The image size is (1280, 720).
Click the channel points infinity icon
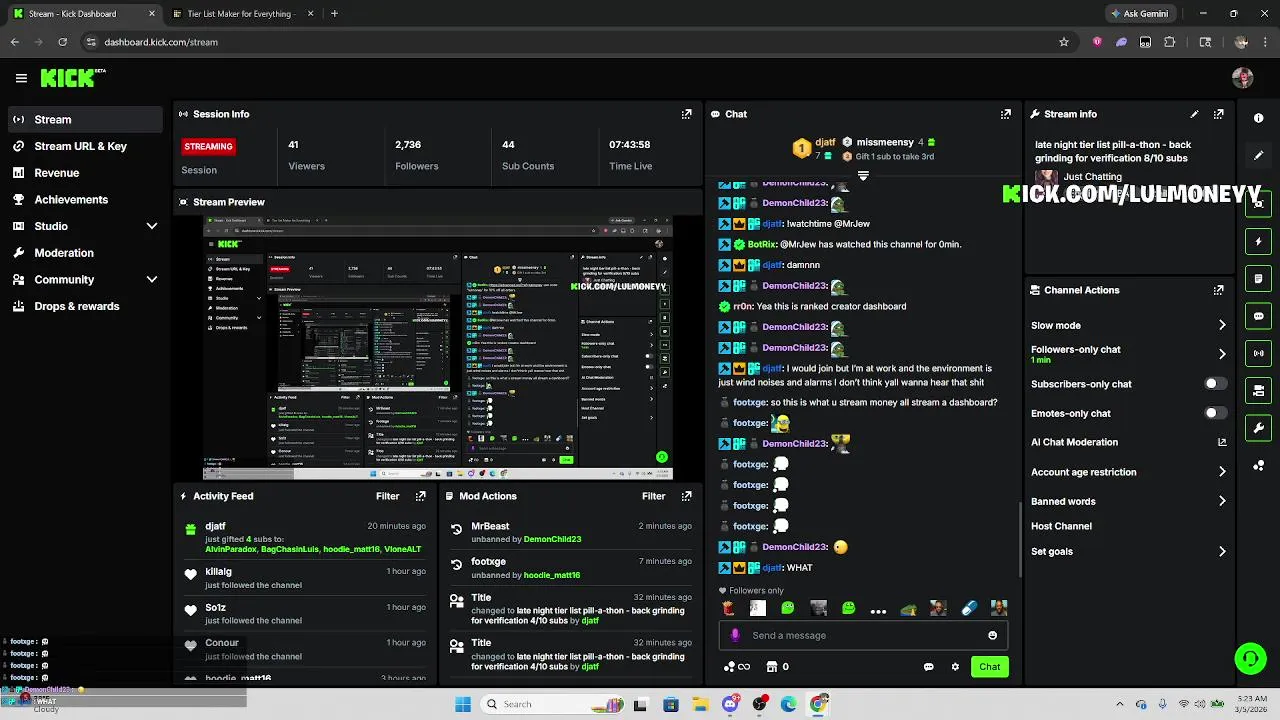(x=737, y=667)
